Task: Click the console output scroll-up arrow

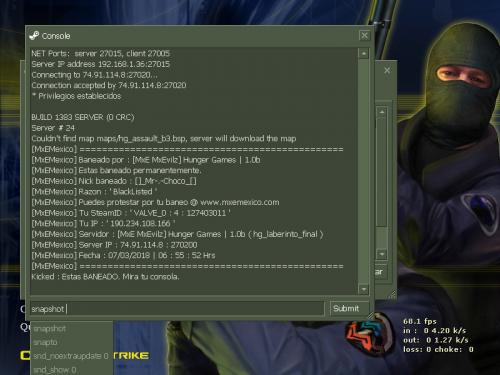Action: pos(364,53)
